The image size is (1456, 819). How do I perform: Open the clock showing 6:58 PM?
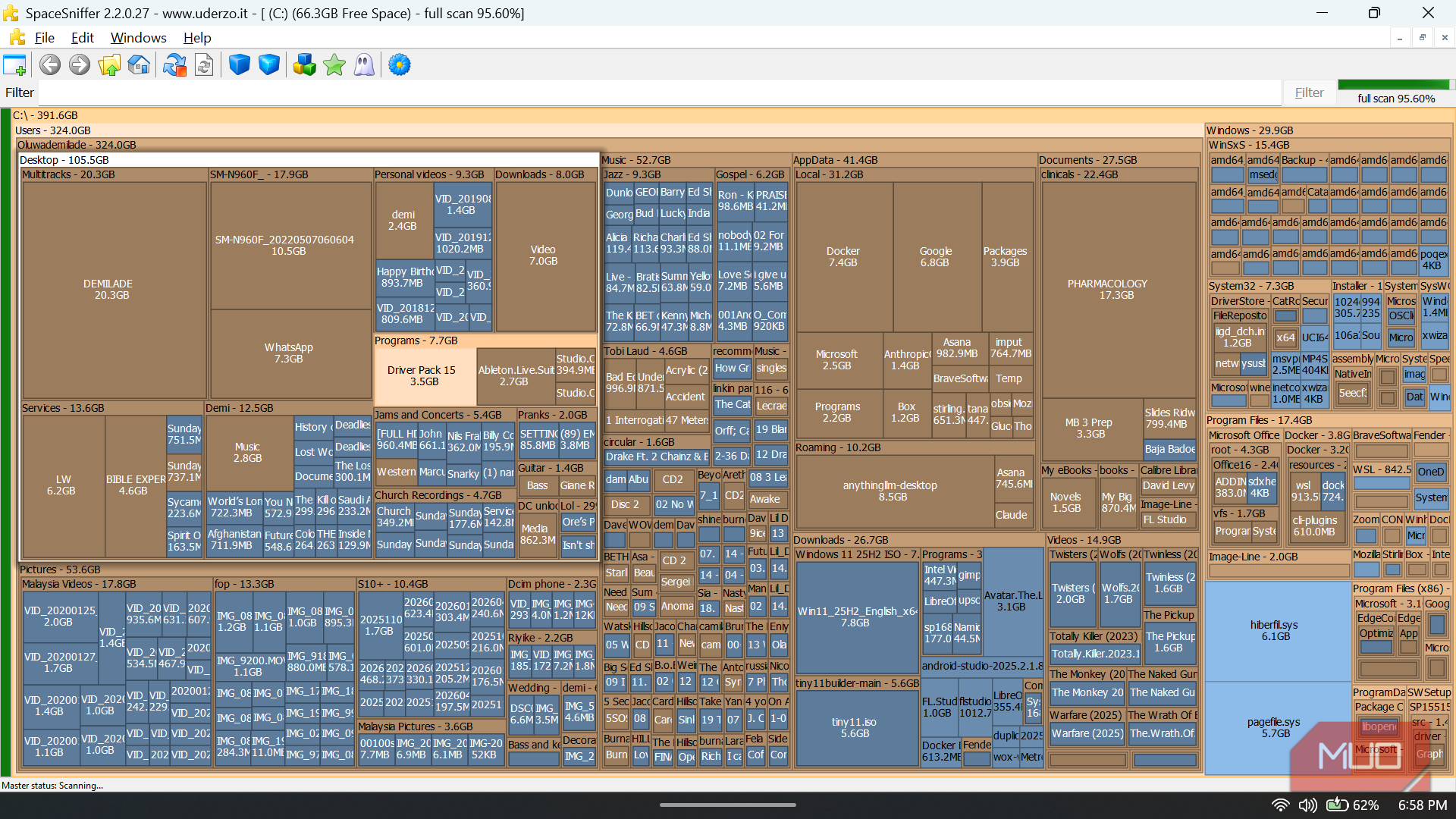coord(1423,805)
